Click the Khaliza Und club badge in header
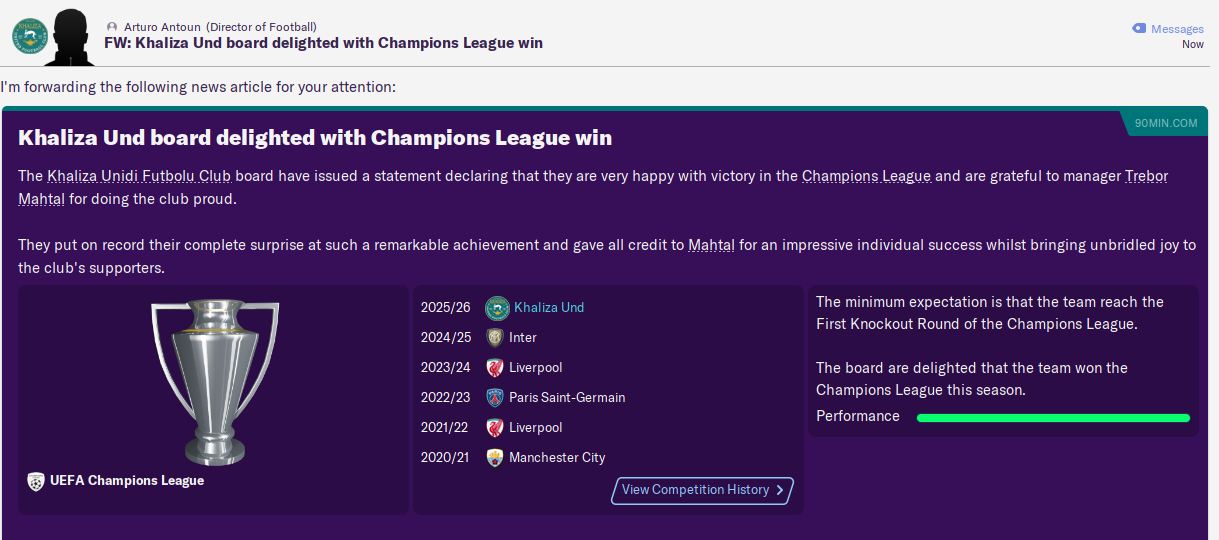 click(30, 35)
